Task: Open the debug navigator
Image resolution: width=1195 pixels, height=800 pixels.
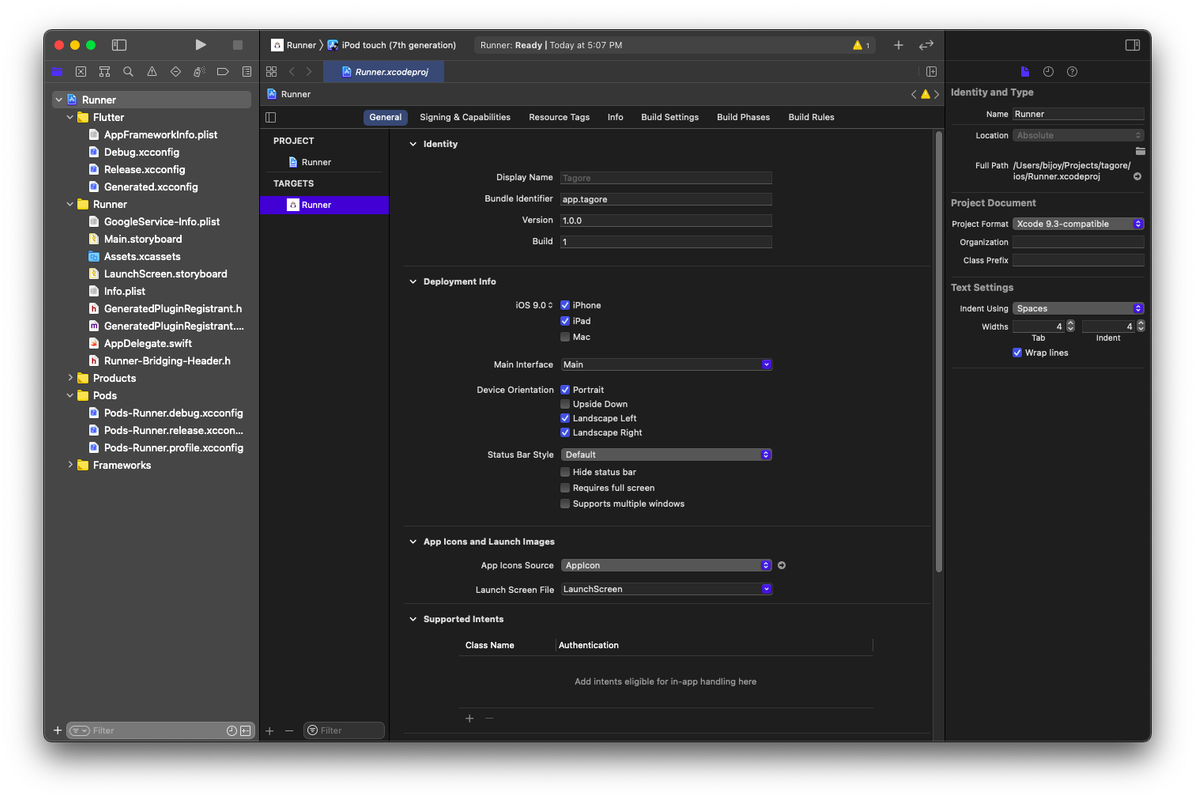Action: 199,72
